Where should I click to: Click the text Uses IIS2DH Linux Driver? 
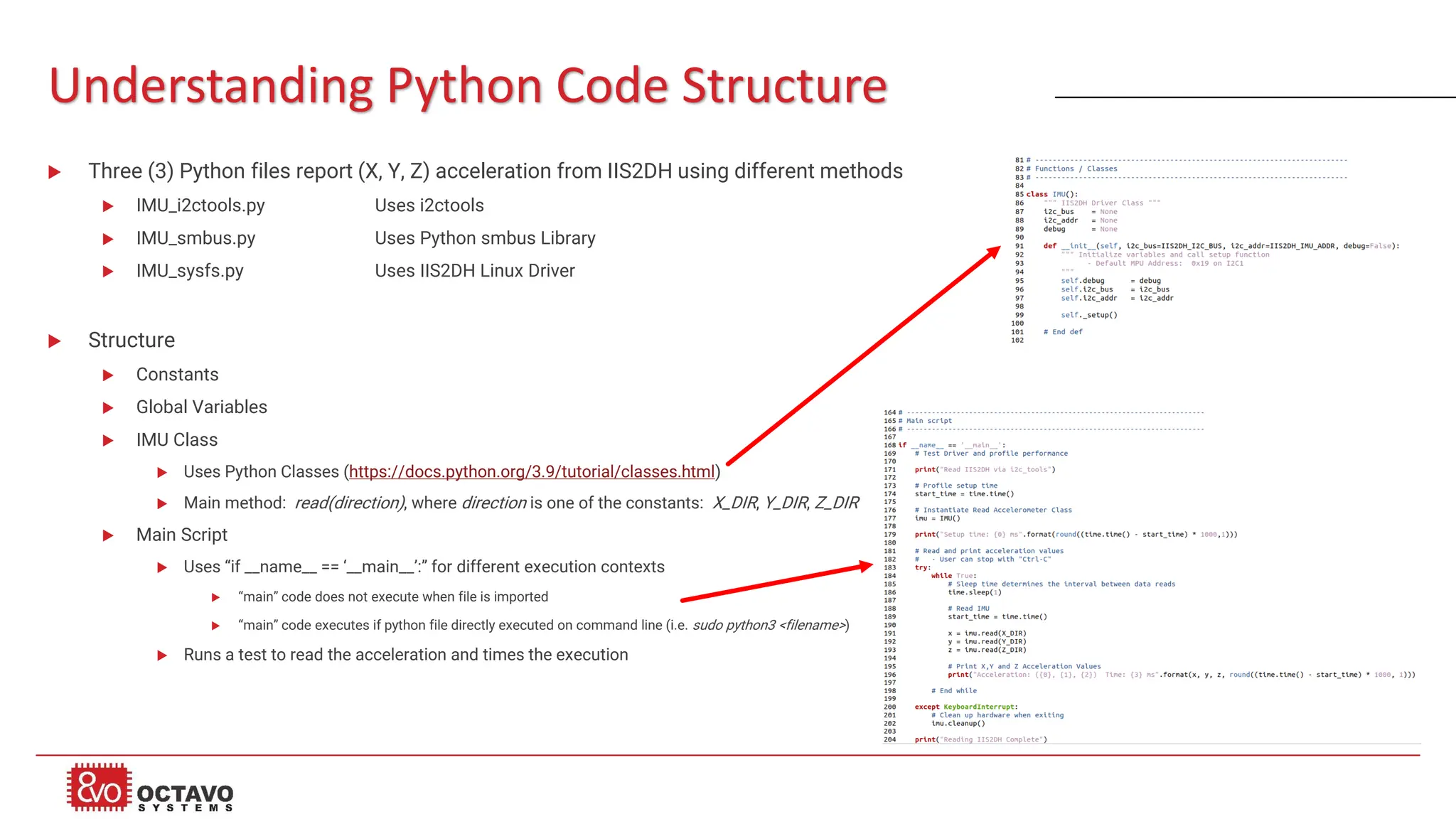474,271
